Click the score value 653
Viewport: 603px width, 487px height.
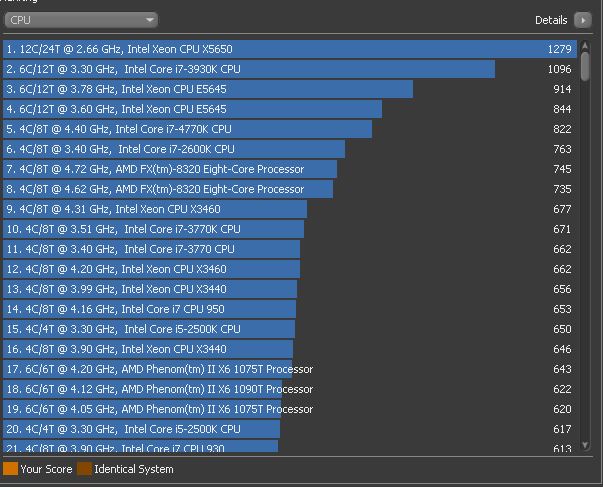tap(562, 309)
